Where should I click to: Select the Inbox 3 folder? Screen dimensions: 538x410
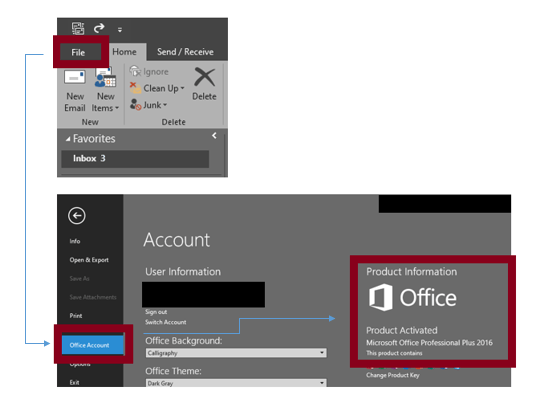pyautogui.click(x=135, y=159)
